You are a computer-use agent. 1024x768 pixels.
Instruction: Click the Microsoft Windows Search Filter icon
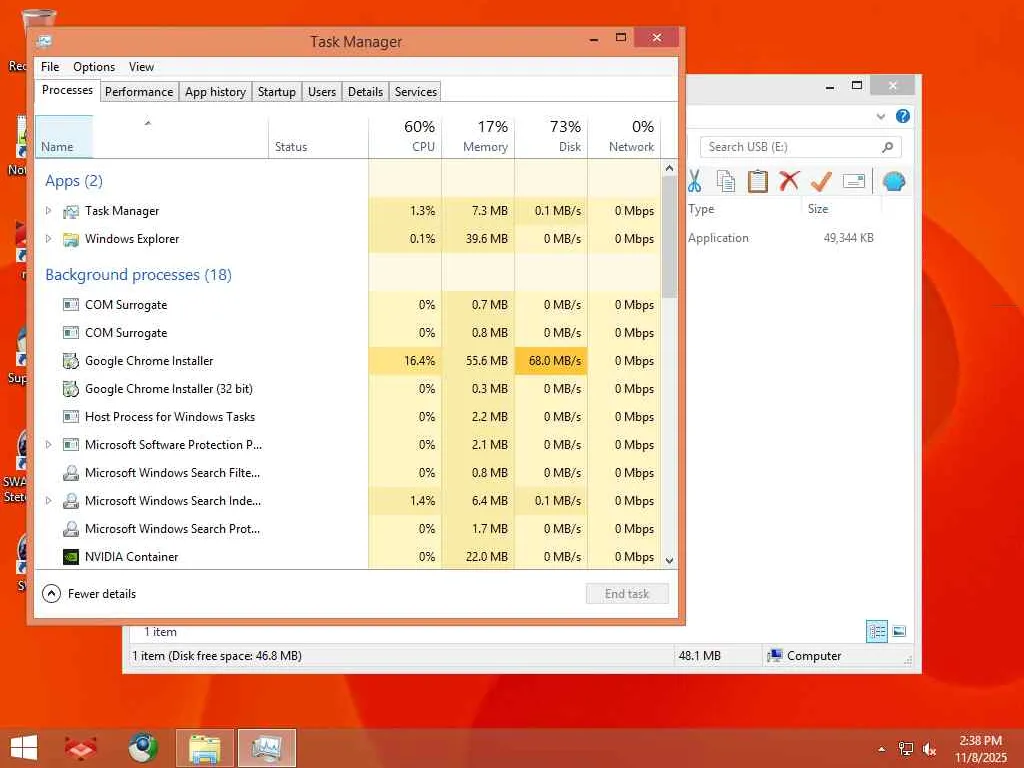pos(71,473)
